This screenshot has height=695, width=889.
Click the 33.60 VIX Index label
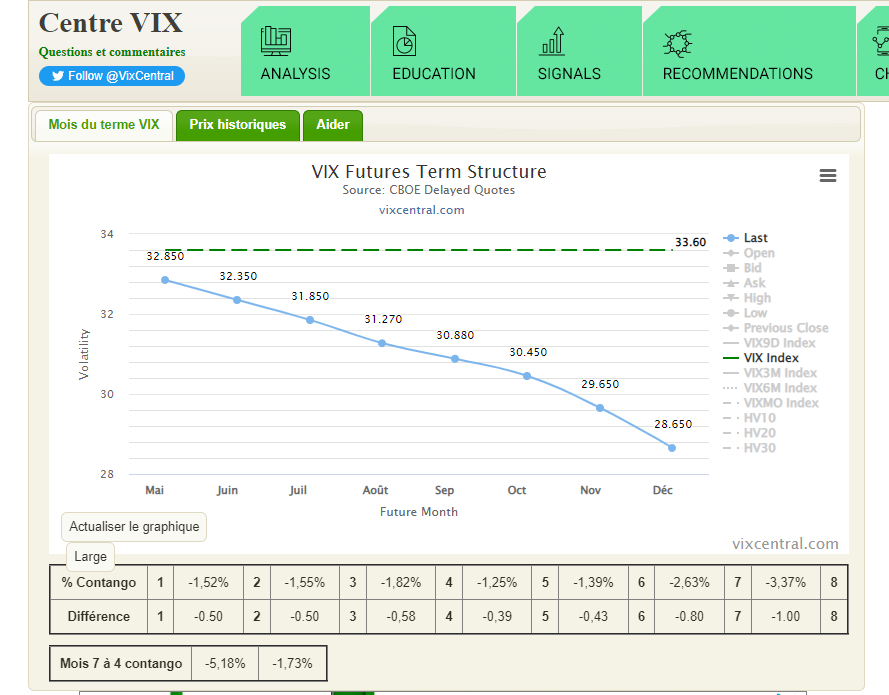tap(691, 242)
